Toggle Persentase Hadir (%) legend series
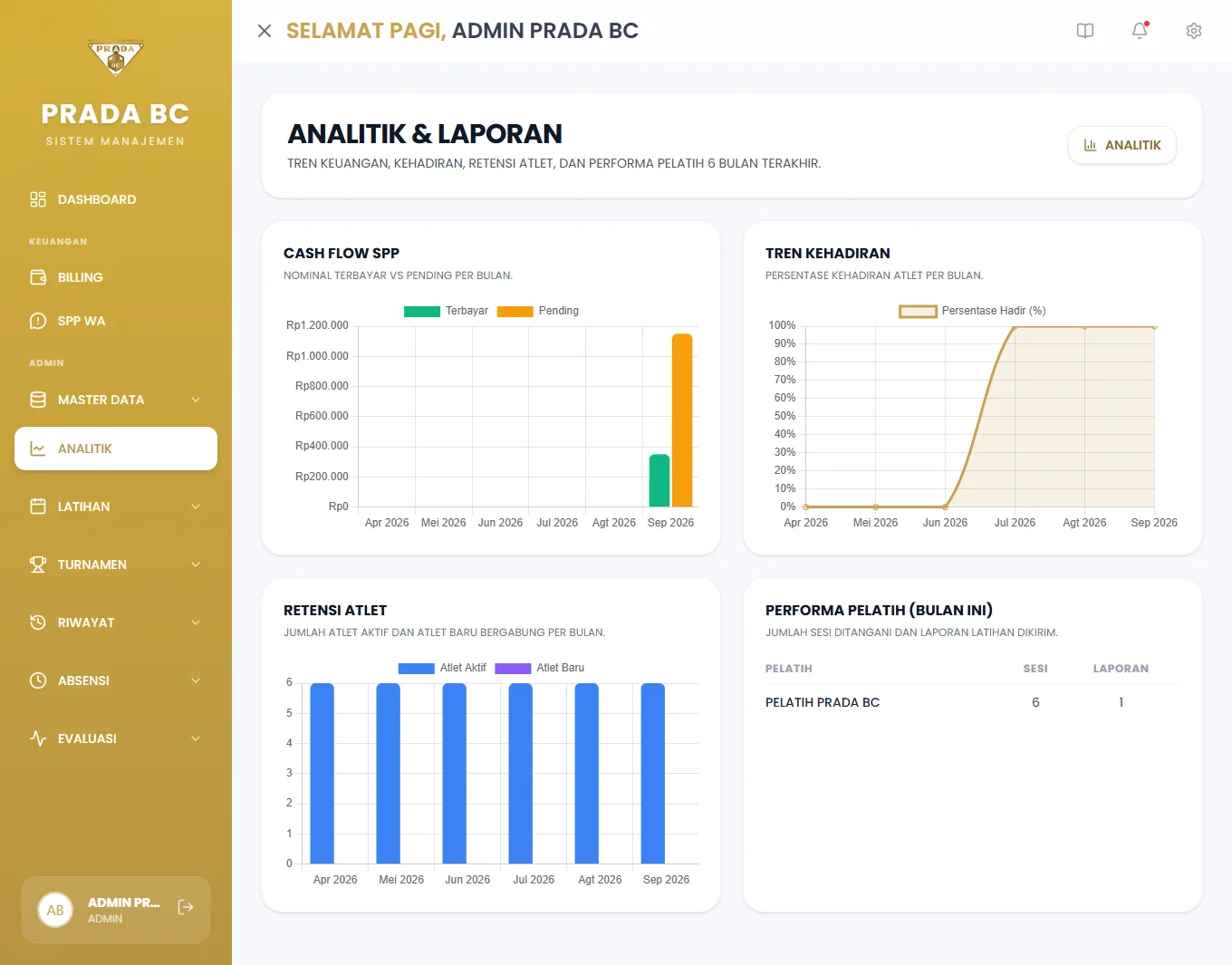Viewport: 1232px width, 965px height. click(x=972, y=311)
